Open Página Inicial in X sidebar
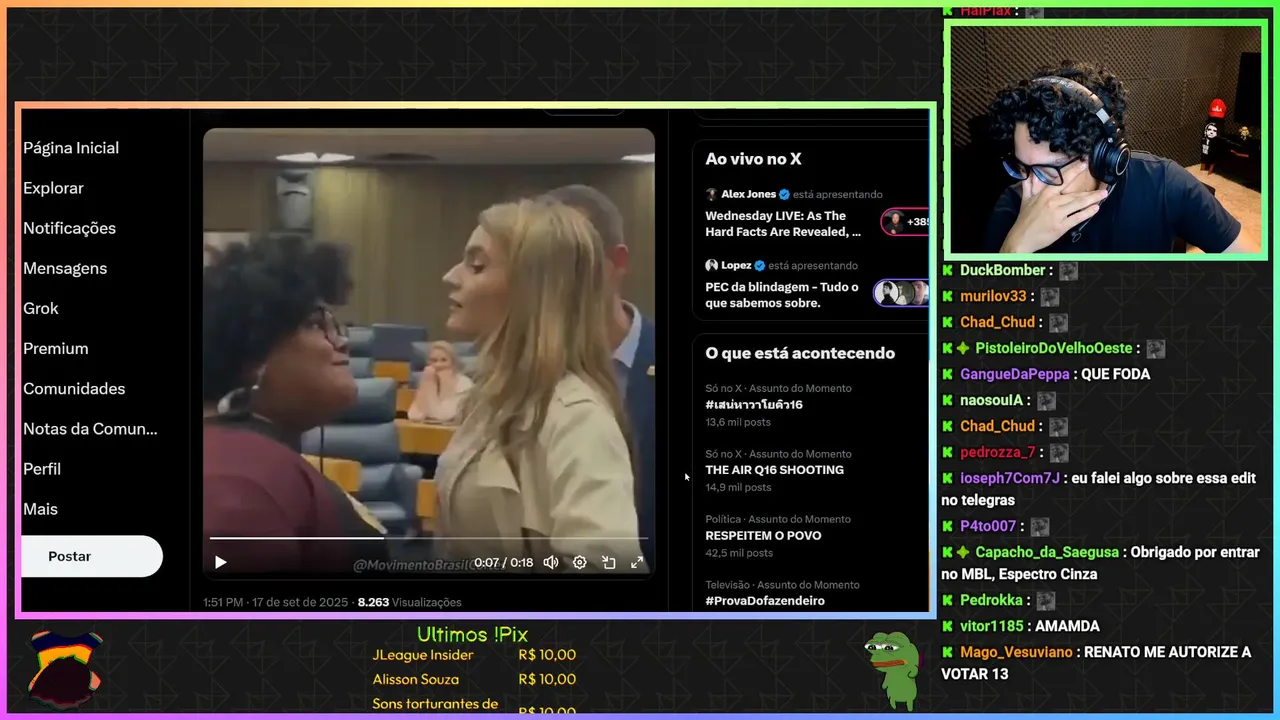The width and height of the screenshot is (1280, 720). tap(71, 148)
